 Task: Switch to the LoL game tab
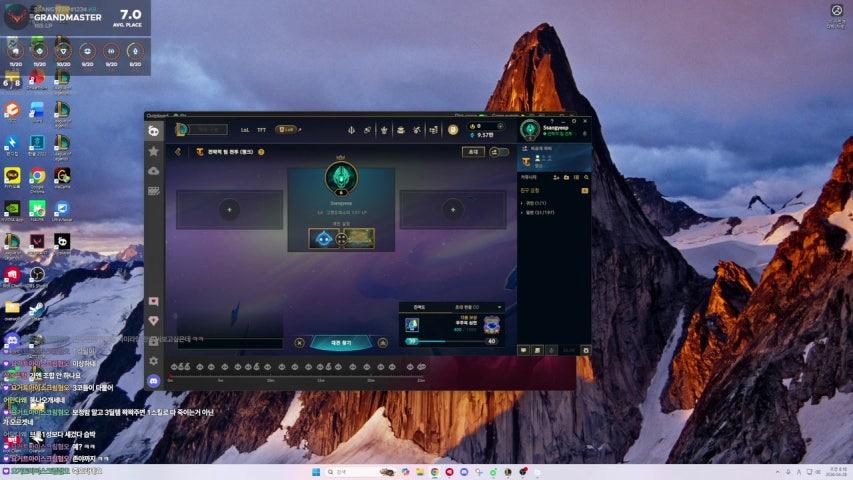[x=245, y=130]
